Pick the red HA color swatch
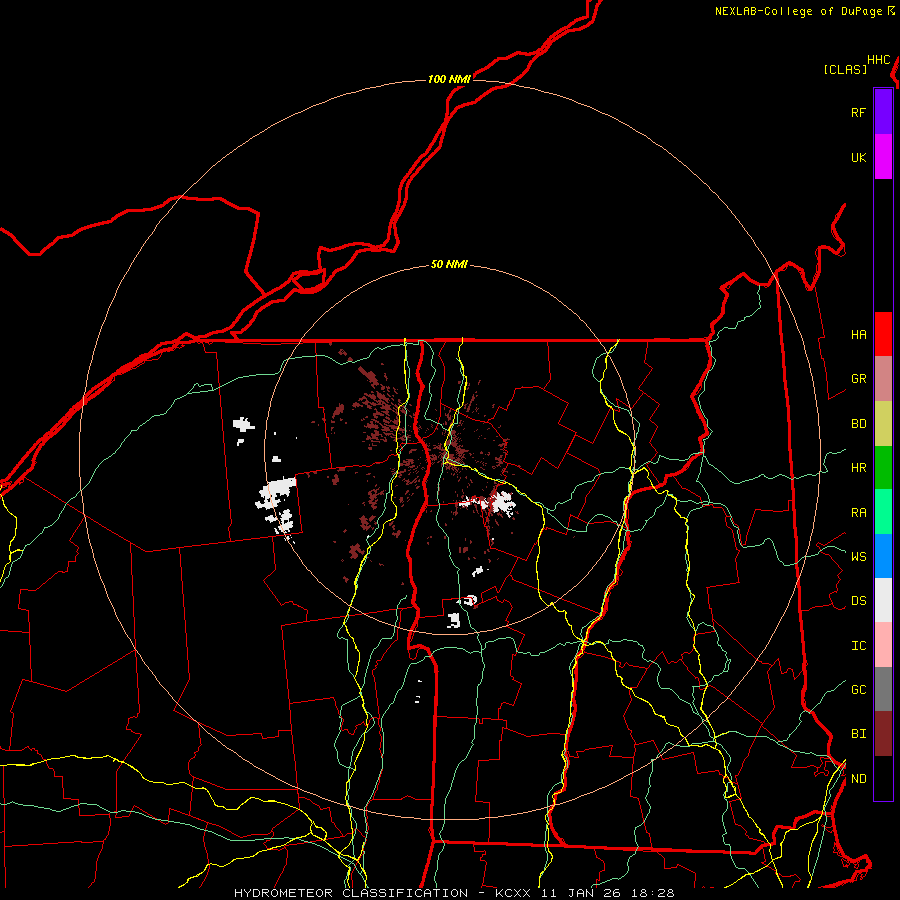Screen dimensions: 900x900 [883, 333]
